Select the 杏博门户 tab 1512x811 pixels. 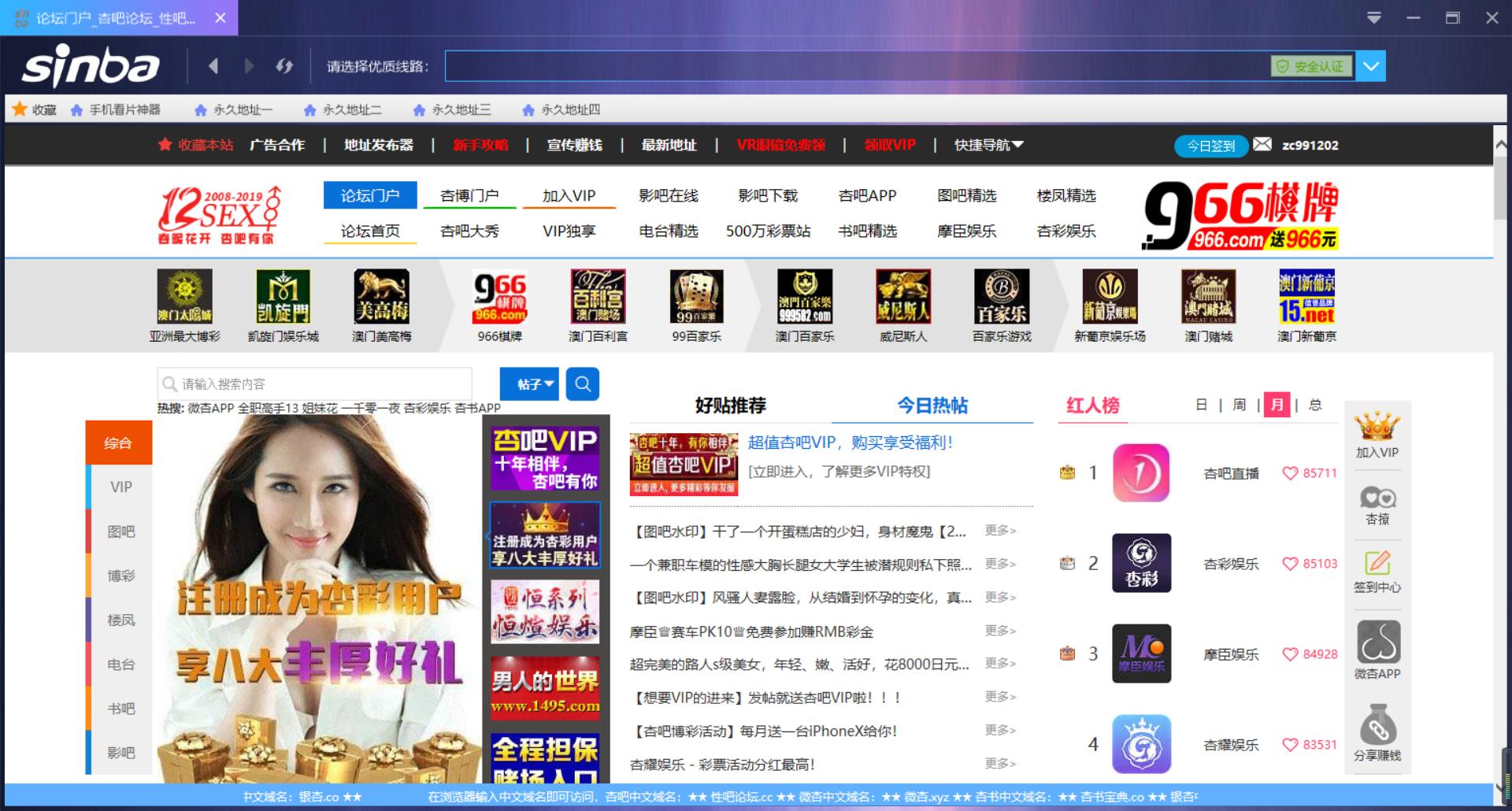coord(469,195)
